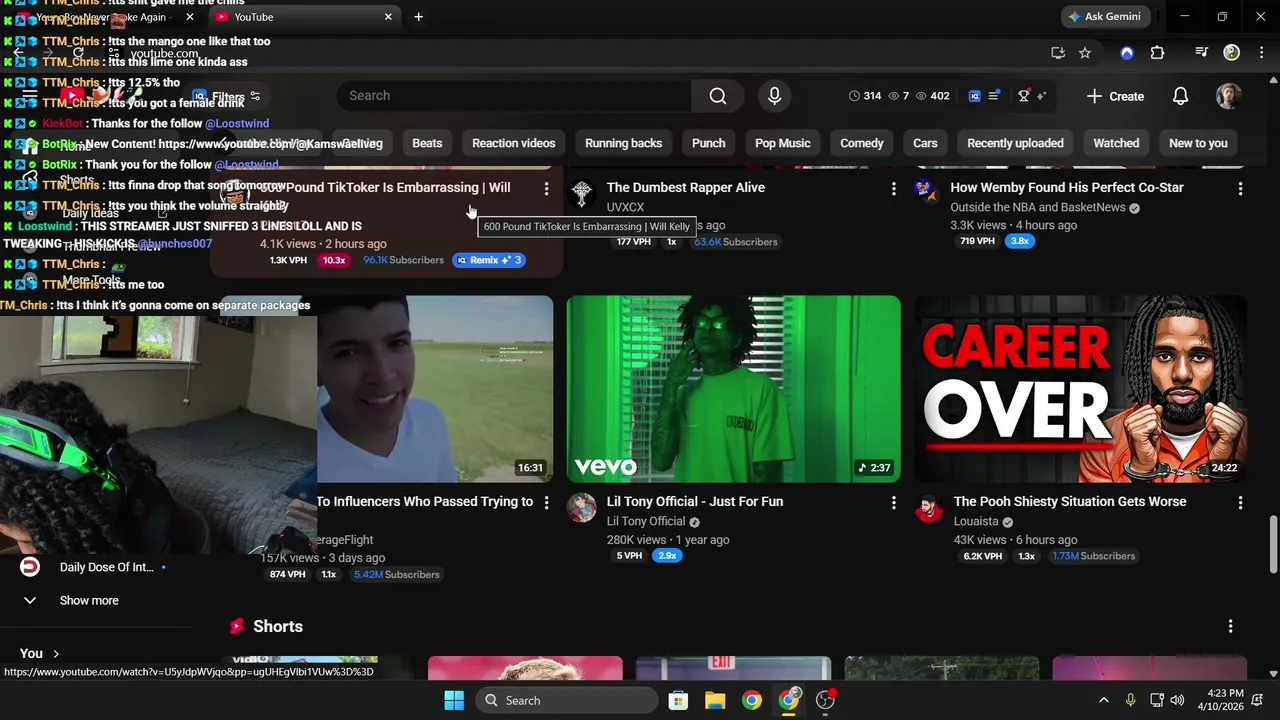Click the Ask Gemini button
Image resolution: width=1280 pixels, height=720 pixels.
(x=1107, y=17)
